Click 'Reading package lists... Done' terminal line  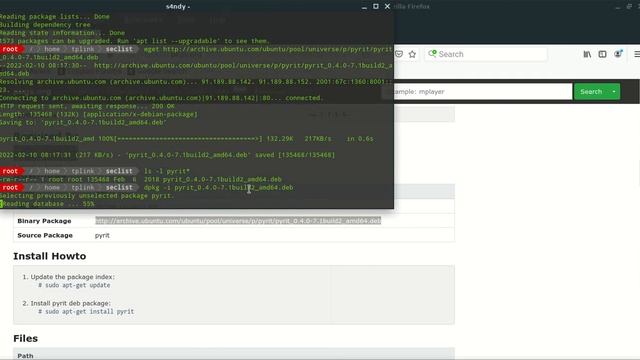[x=55, y=16]
